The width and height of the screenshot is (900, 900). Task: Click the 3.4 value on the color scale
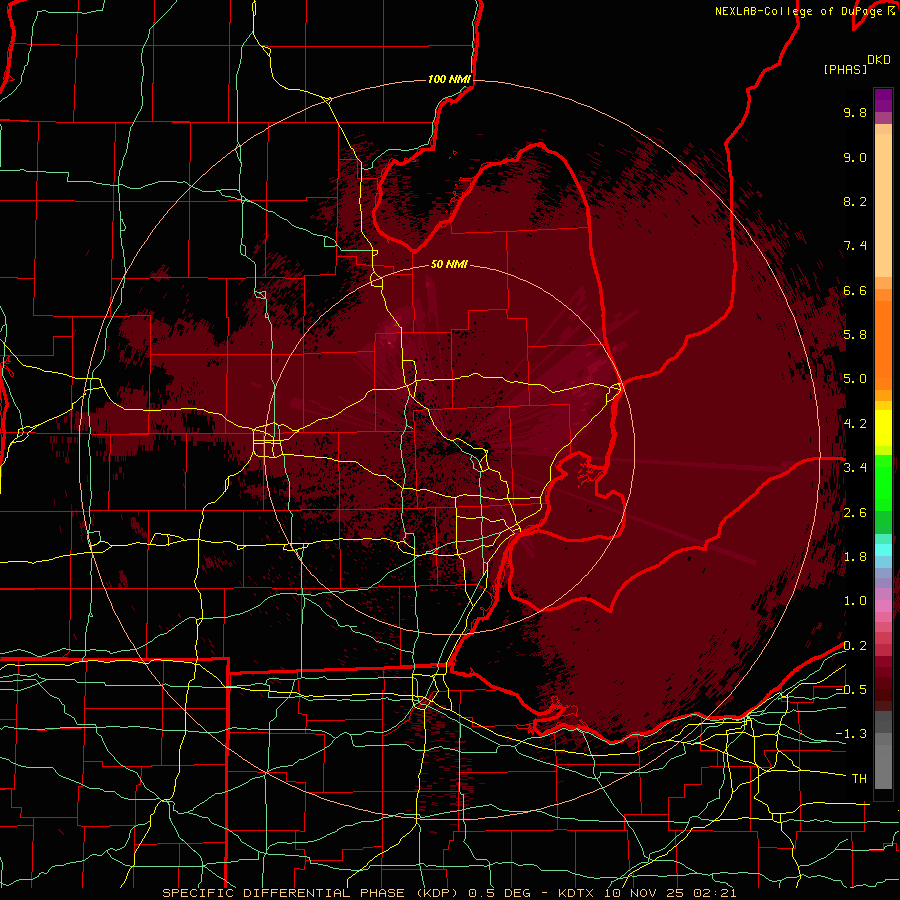(855, 468)
